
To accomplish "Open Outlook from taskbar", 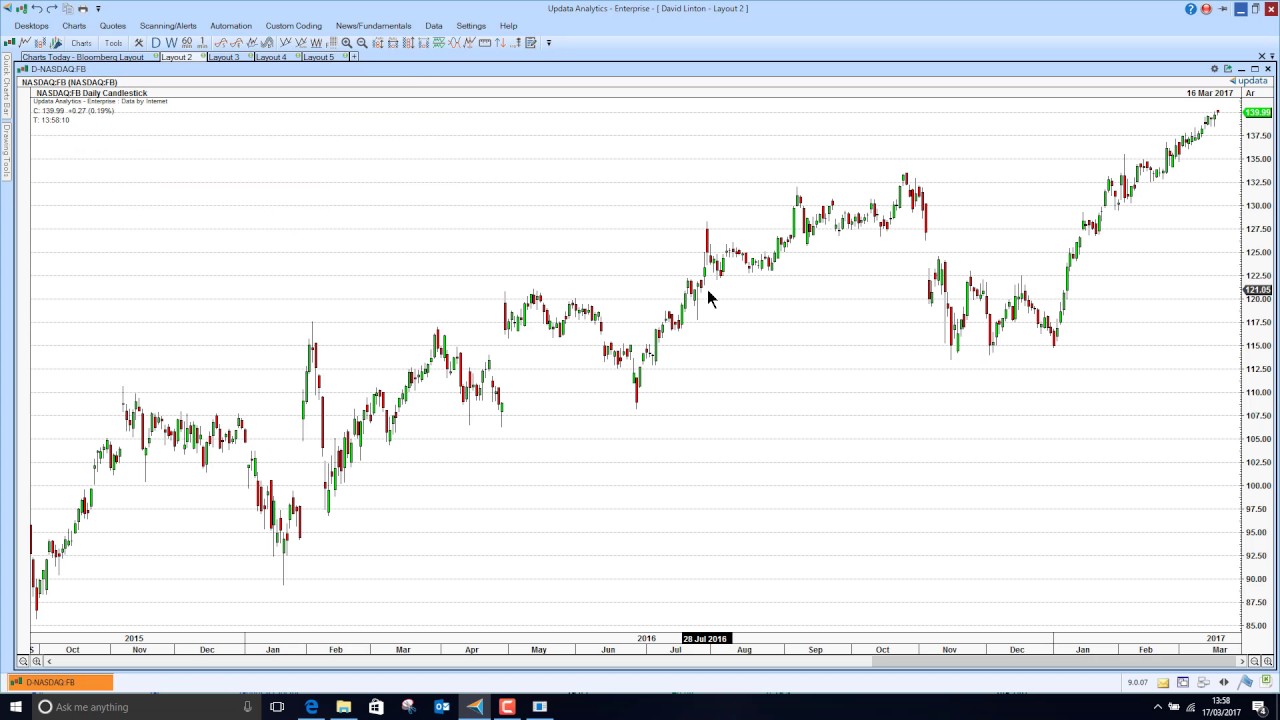I will pyautogui.click(x=441, y=707).
